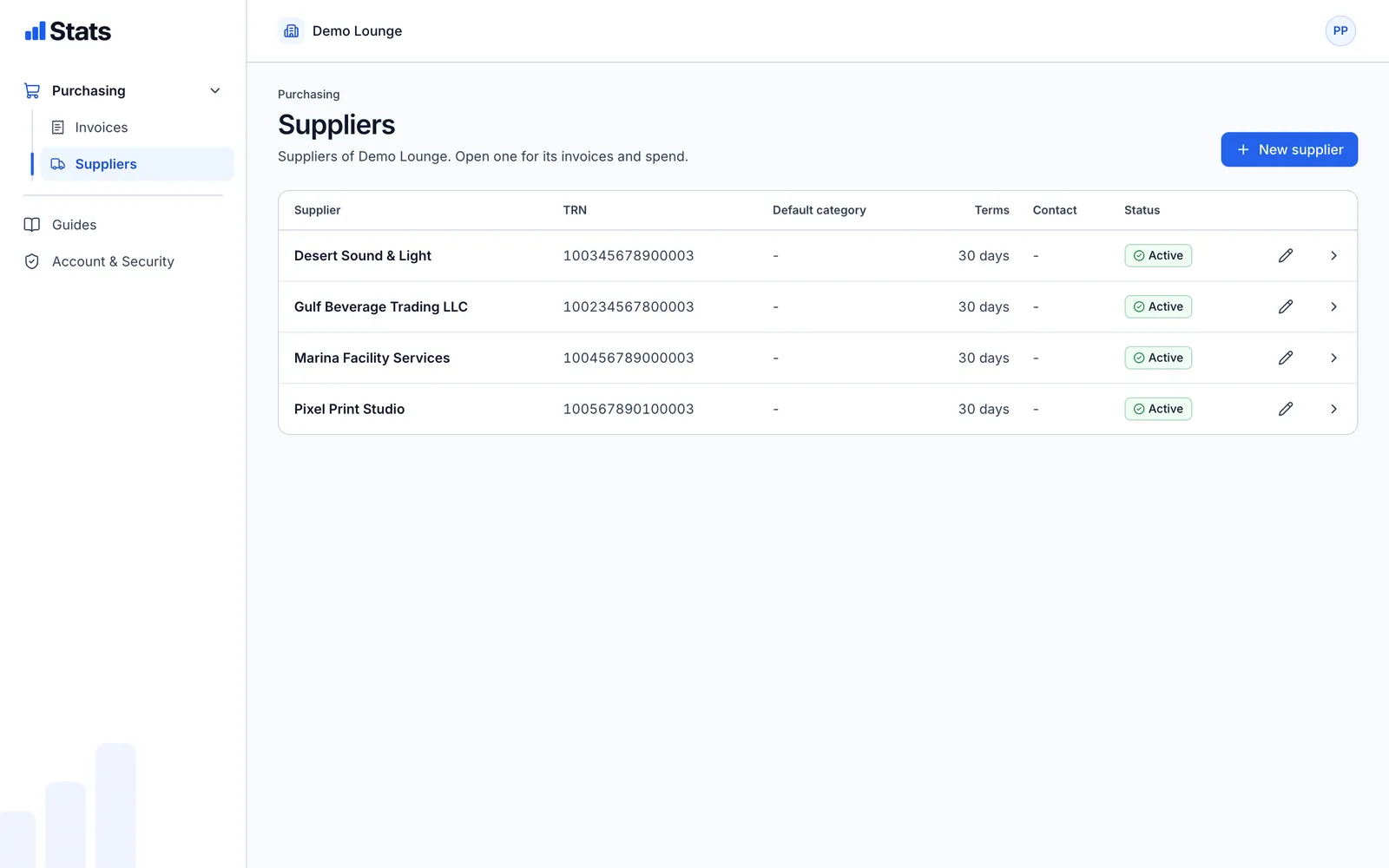The height and width of the screenshot is (868, 1389).
Task: Click the Account & Security shield icon
Action: 32,261
